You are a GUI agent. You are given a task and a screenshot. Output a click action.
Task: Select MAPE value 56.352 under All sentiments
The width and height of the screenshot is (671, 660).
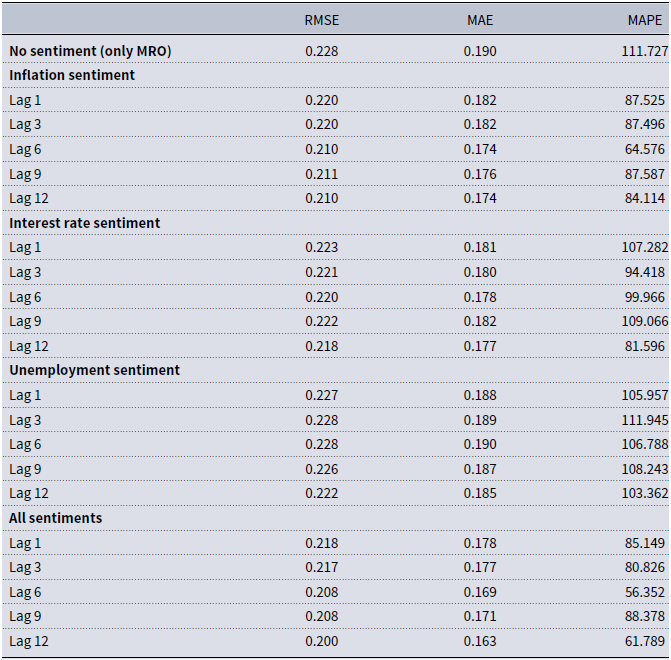click(644, 592)
